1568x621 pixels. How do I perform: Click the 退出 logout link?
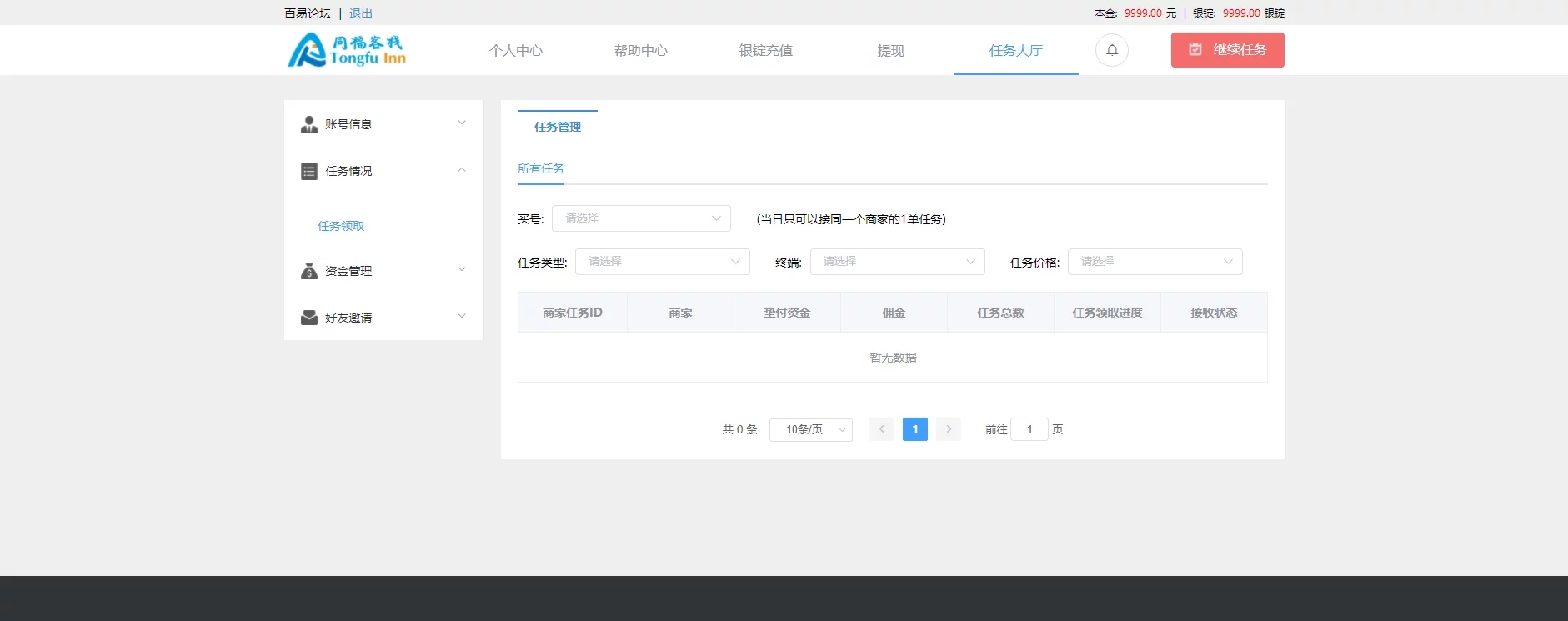361,13
